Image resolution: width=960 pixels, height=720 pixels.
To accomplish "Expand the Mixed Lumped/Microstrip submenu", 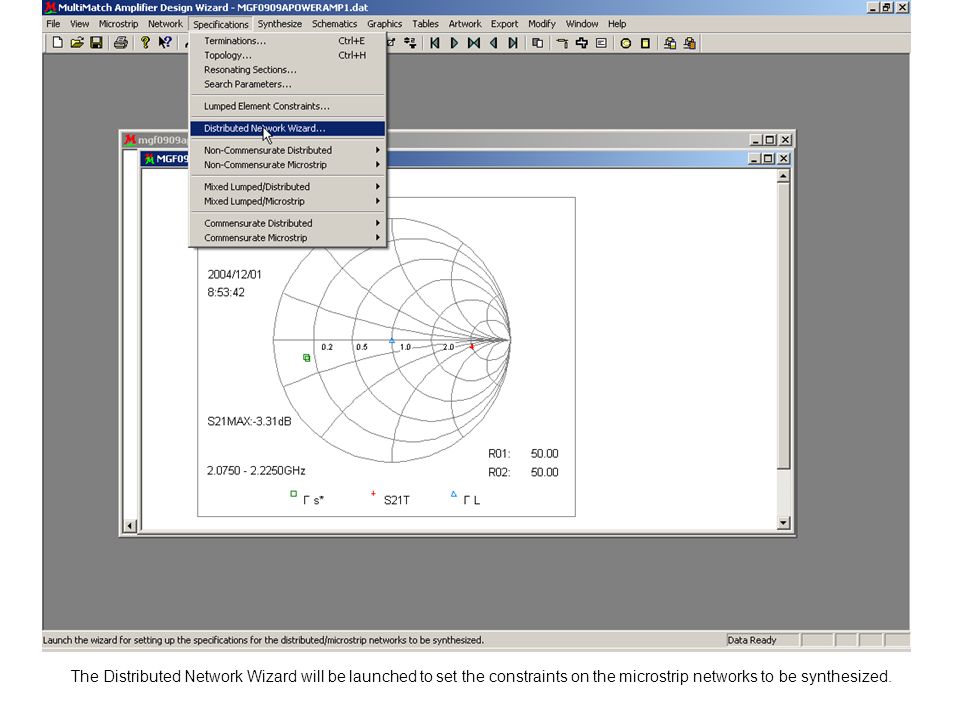I will (x=288, y=201).
